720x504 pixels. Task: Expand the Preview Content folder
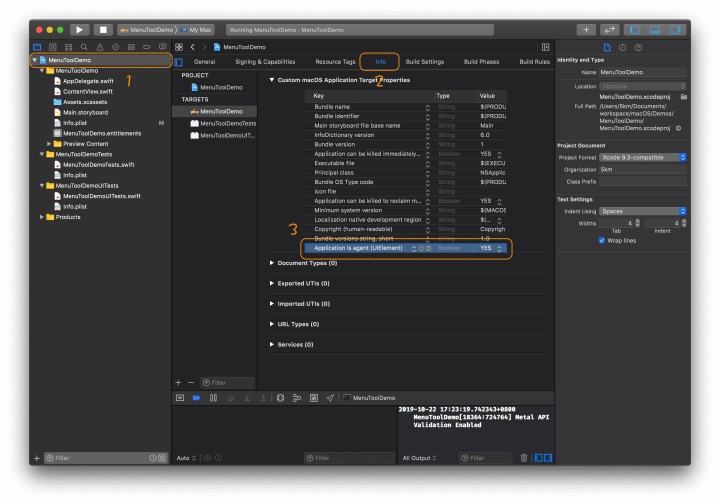click(x=49, y=144)
